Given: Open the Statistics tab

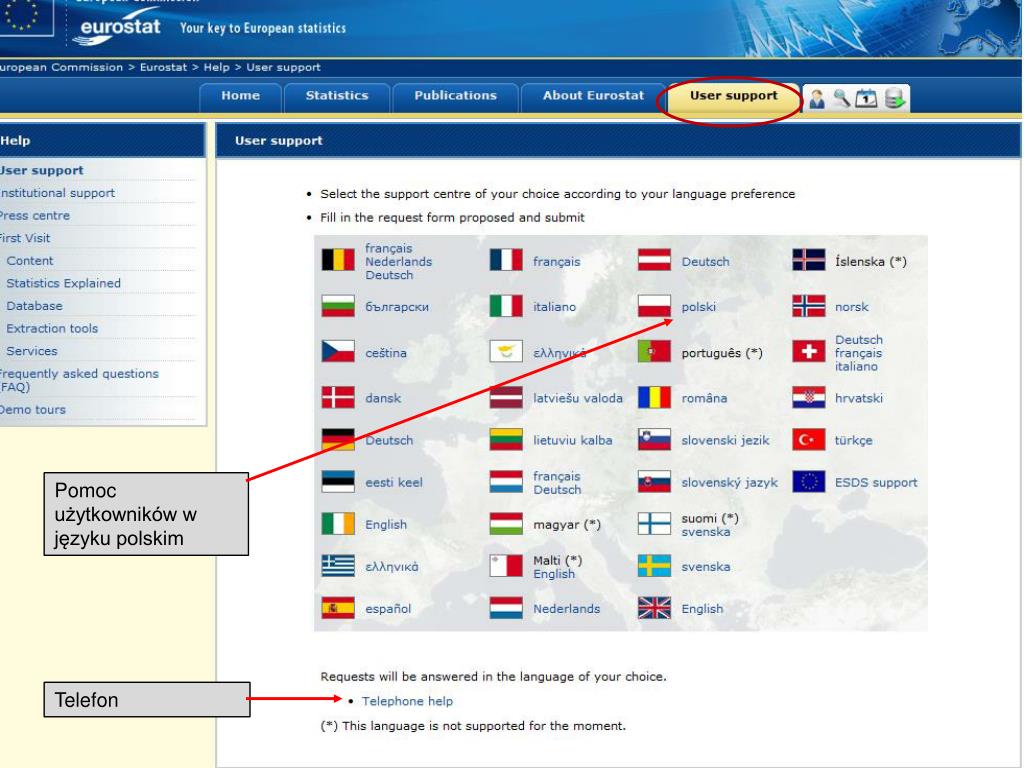Looking at the screenshot, I should pos(337,96).
